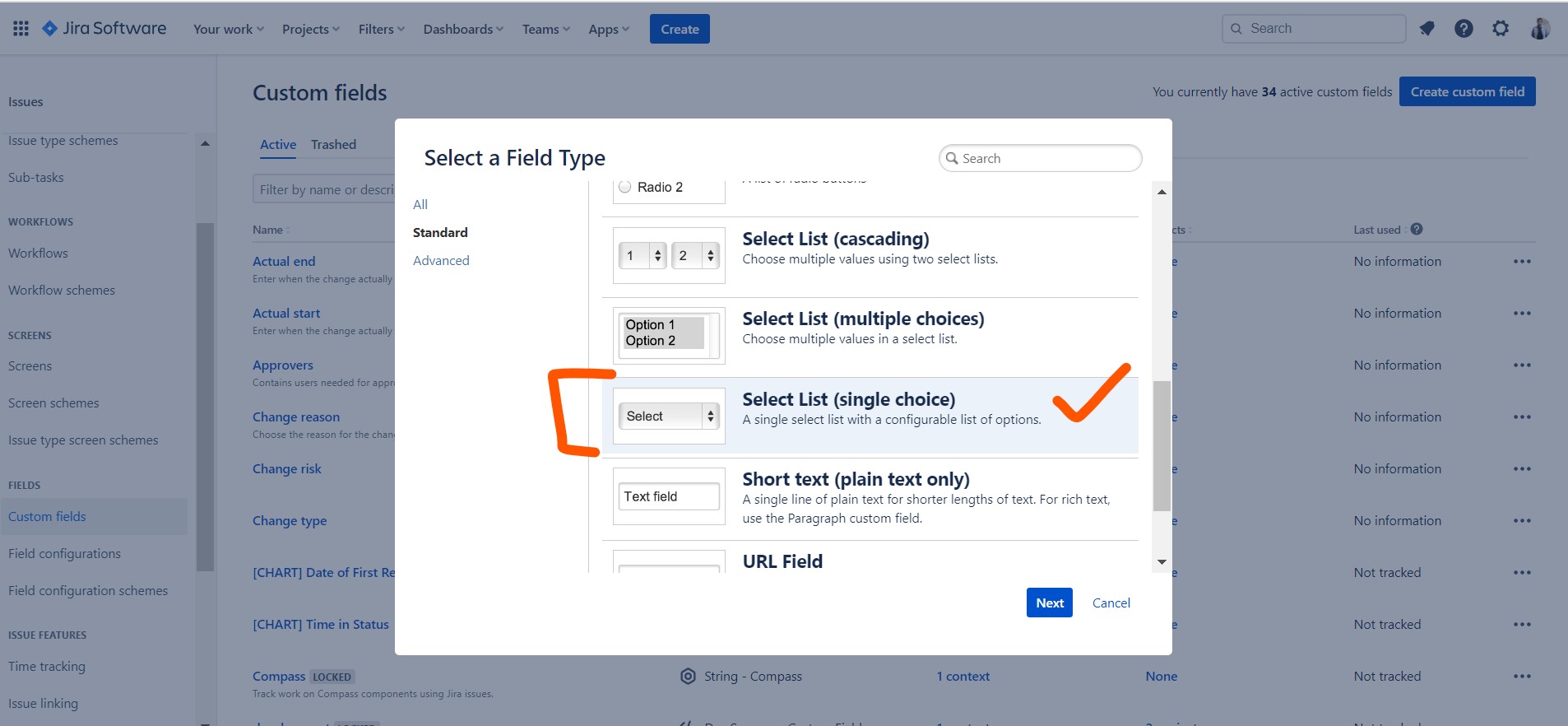Viewport: 1568px width, 726px height.
Task: Open the notifications icon in header
Action: tap(1427, 29)
